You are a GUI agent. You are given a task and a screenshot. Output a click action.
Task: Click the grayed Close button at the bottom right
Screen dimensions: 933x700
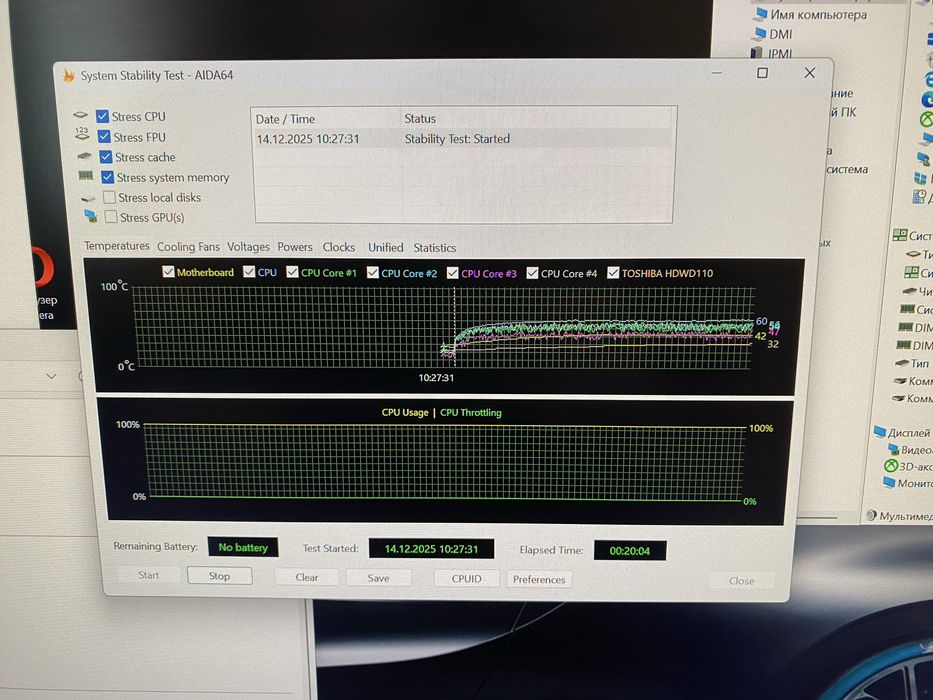(x=741, y=580)
